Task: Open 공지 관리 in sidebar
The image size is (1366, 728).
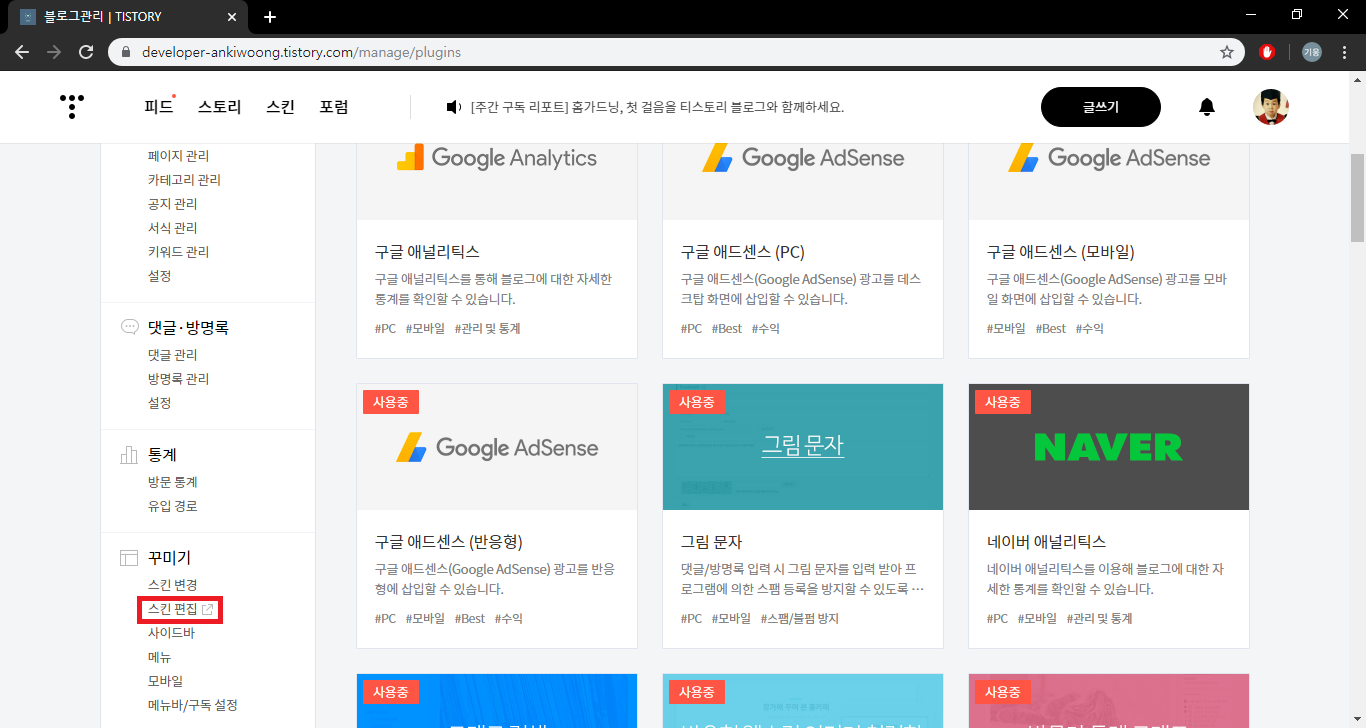Action: point(172,204)
